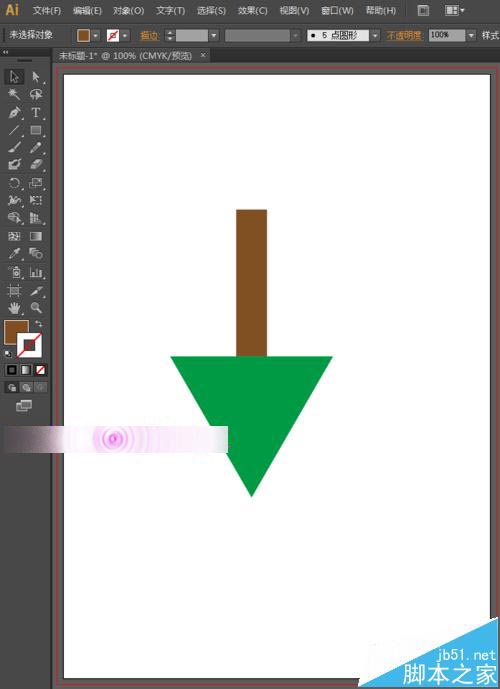This screenshot has width=500, height=689.
Task: Select the Shape Builder tool
Action: pos(14,218)
